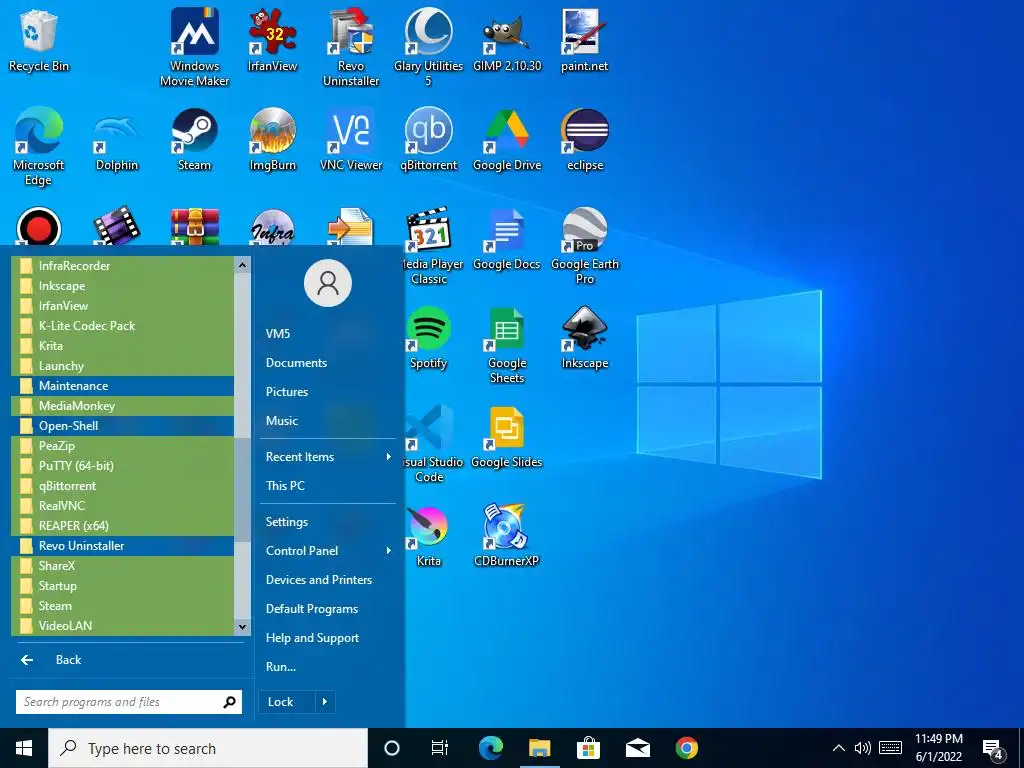This screenshot has width=1024, height=768.
Task: Click the Spotify desktop icon
Action: pos(428,339)
